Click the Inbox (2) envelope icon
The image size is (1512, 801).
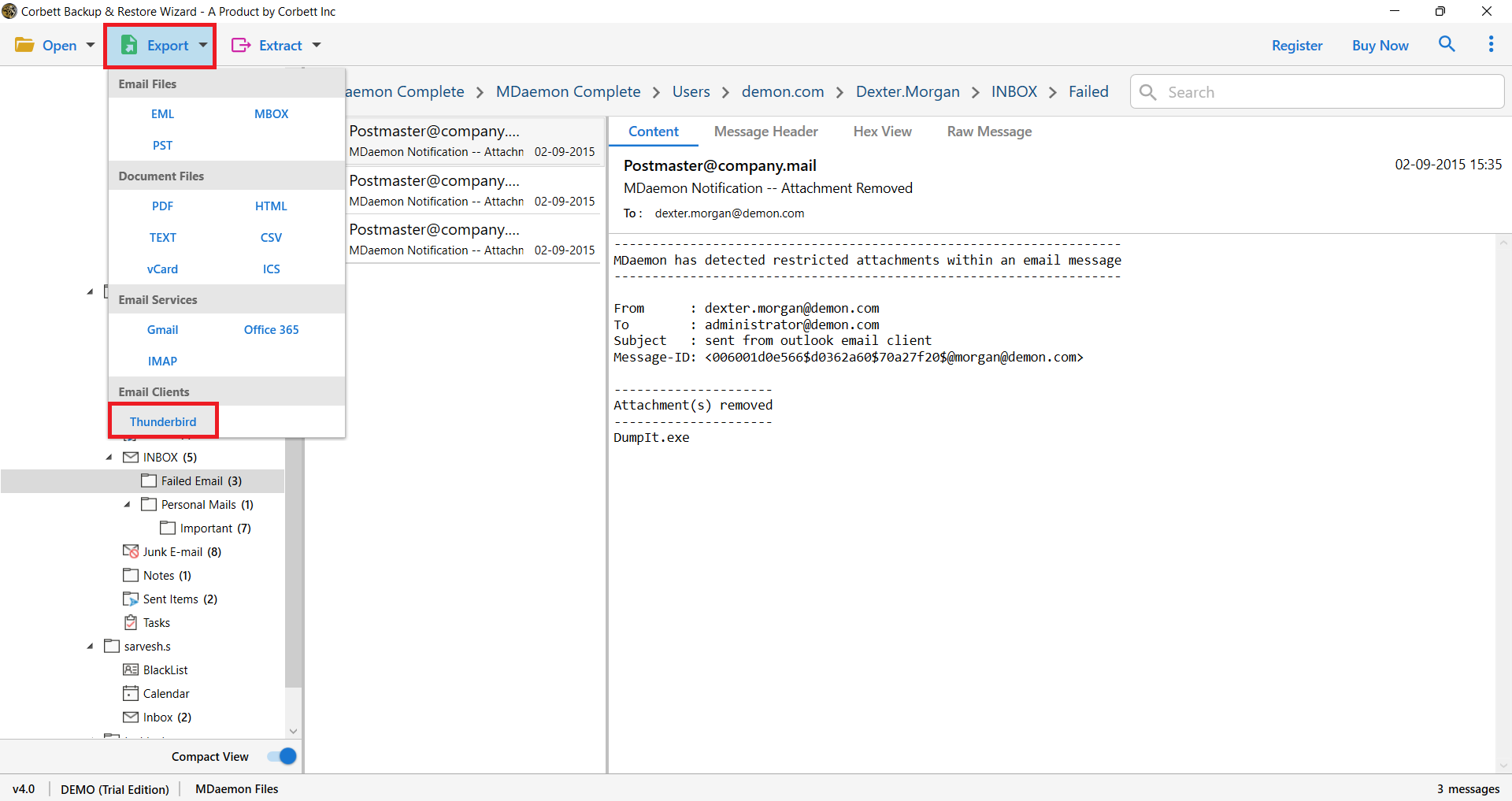pos(131,717)
